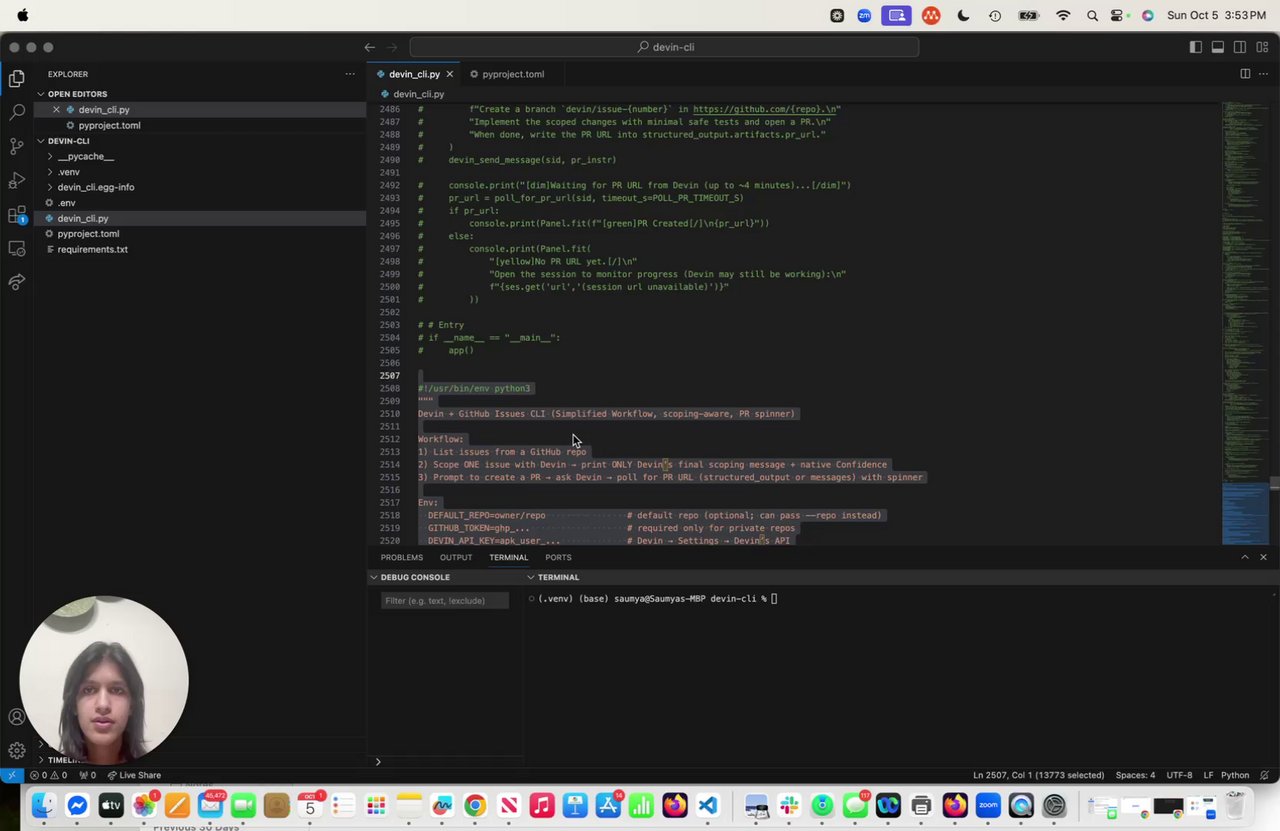The width and height of the screenshot is (1280, 831).
Task: Toggle the Primary Side Bar
Action: click(1196, 47)
